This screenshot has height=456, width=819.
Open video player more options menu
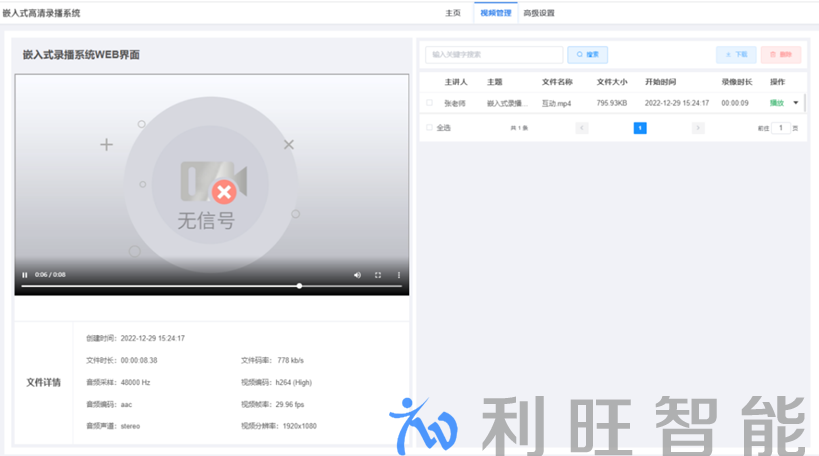pyautogui.click(x=399, y=274)
